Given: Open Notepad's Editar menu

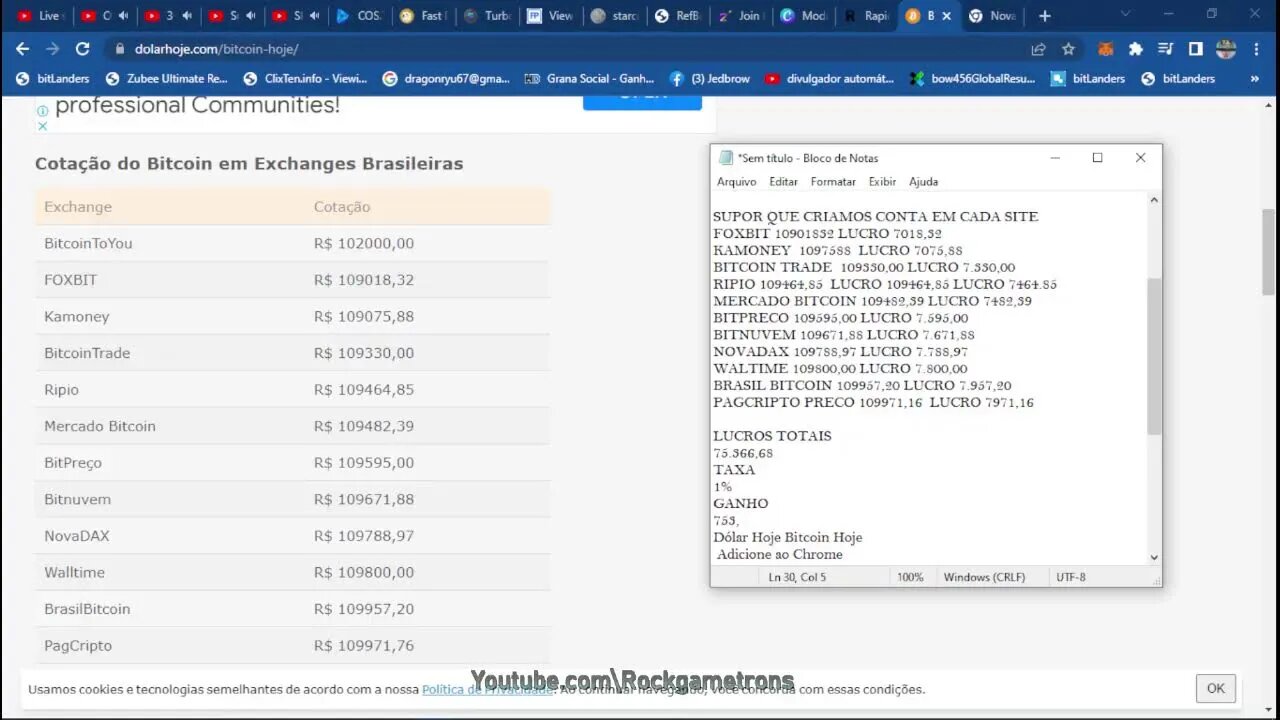Looking at the screenshot, I should coord(783,182).
